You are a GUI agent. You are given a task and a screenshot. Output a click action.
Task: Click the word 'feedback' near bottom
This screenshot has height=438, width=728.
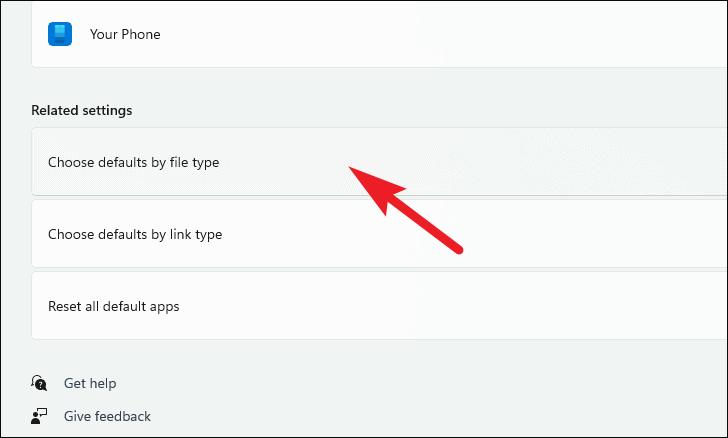coord(123,416)
